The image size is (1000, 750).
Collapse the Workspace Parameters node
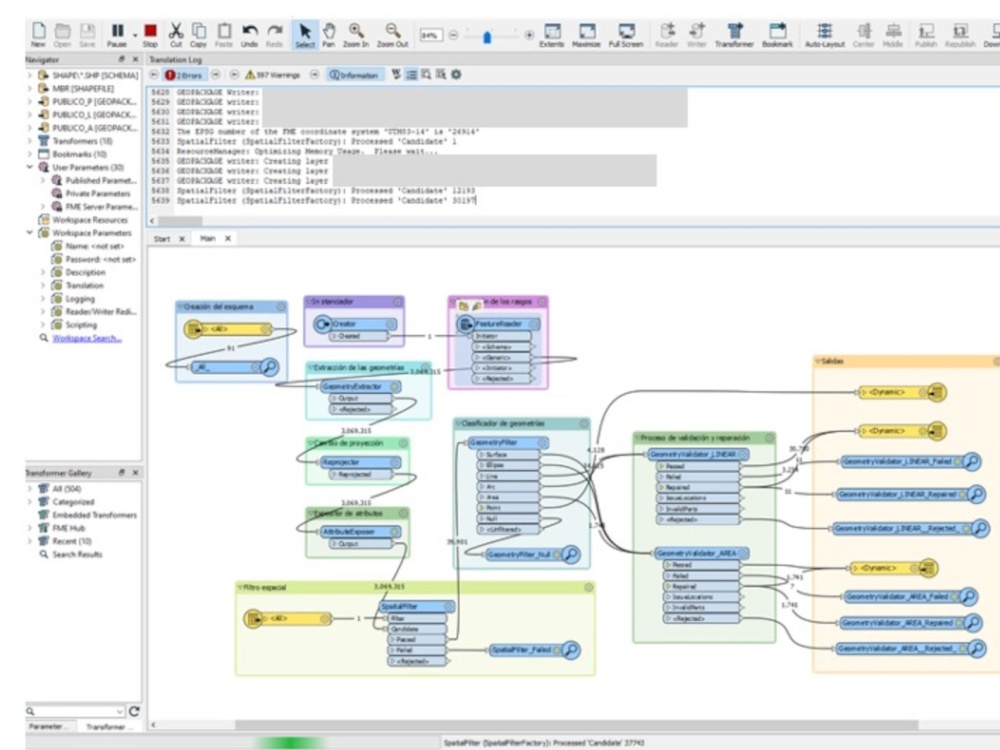pyautogui.click(x=29, y=233)
